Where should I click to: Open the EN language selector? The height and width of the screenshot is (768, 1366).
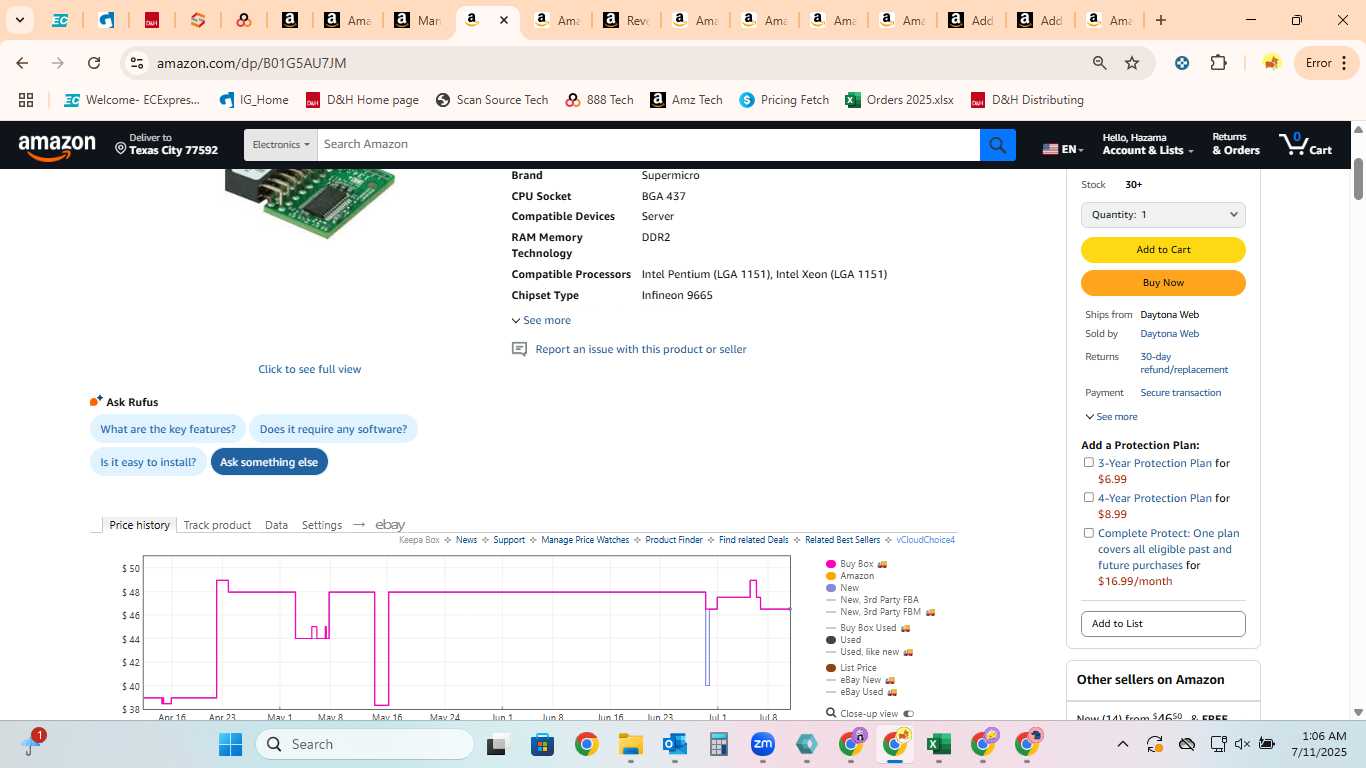tap(1063, 149)
